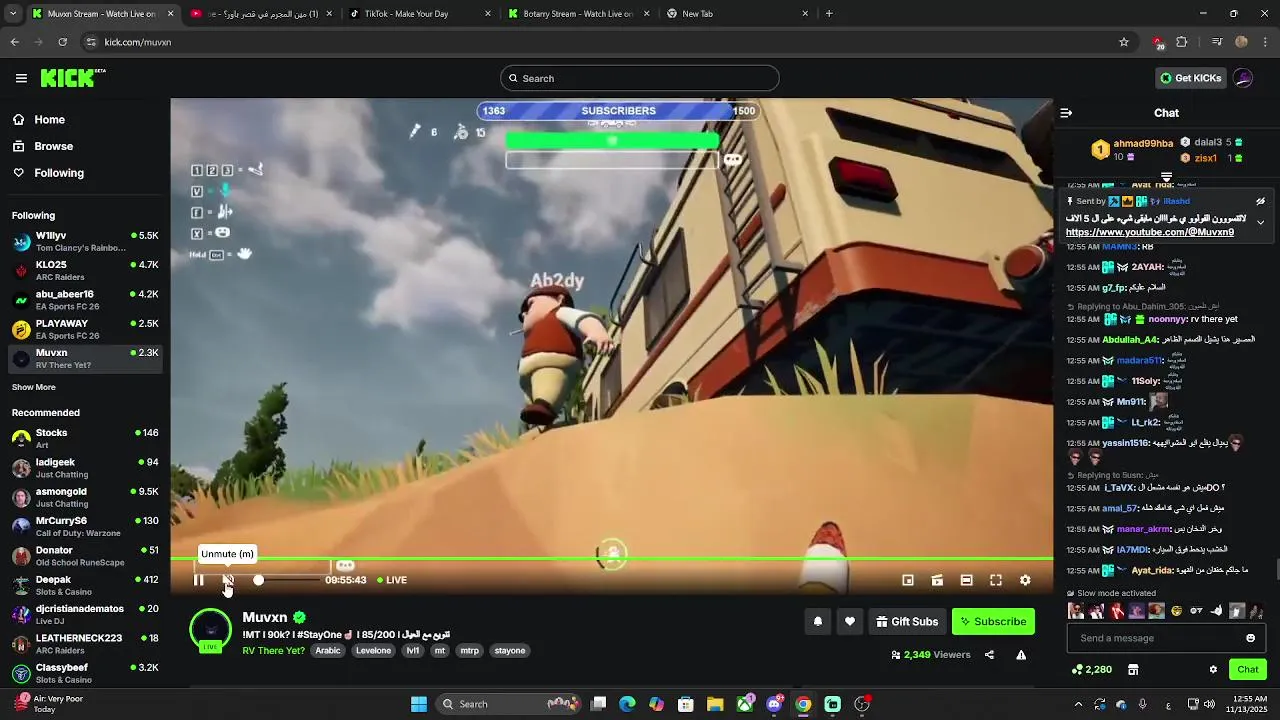Switch to the TikTok - Make Your Day tab

(x=418, y=14)
